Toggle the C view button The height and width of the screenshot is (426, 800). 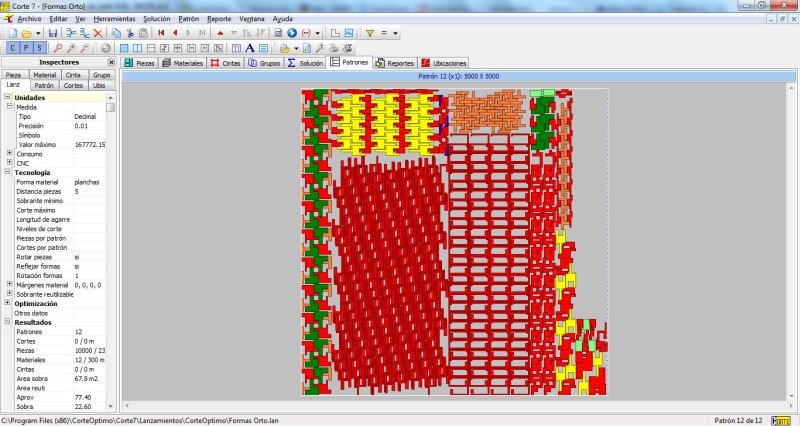coord(13,48)
